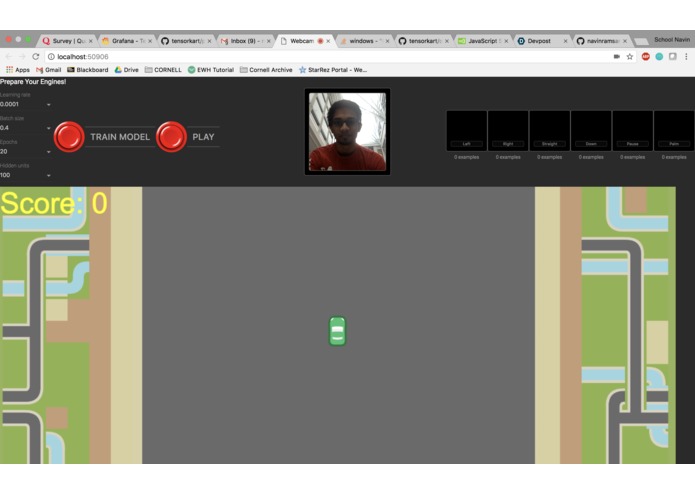Click the Right example thumbnail
The height and width of the screenshot is (494, 695).
point(508,131)
